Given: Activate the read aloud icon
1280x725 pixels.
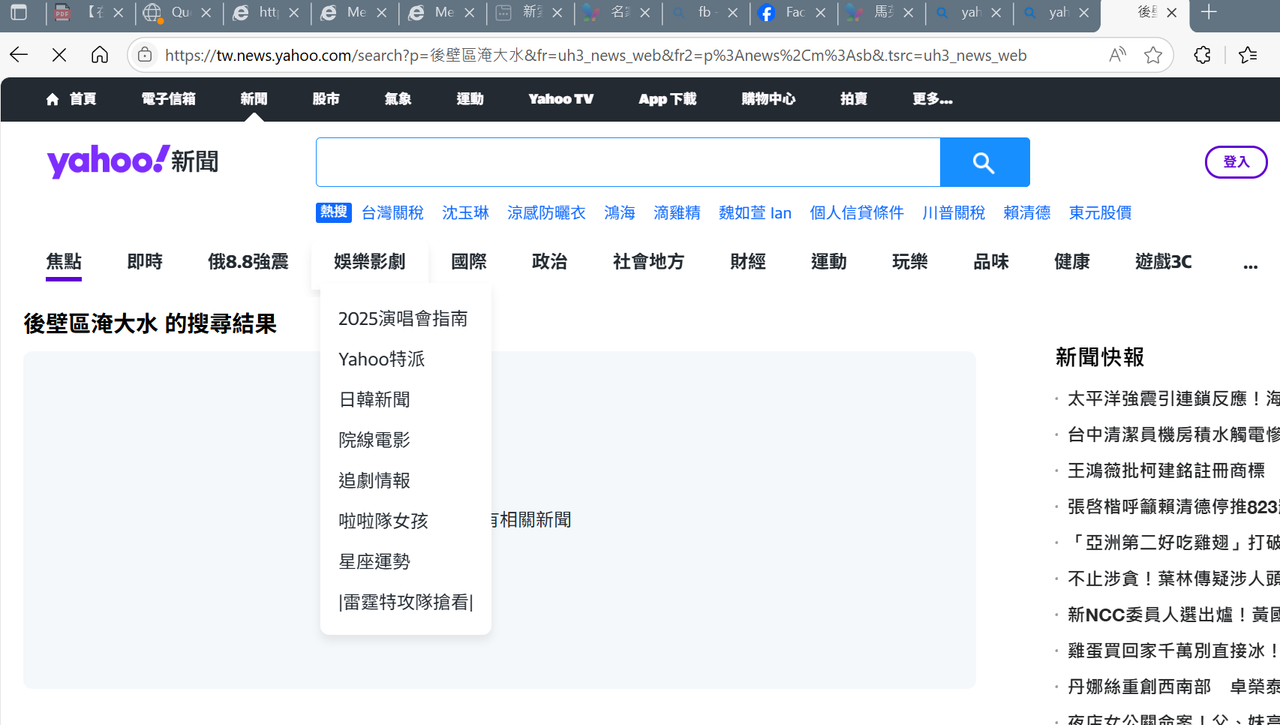Looking at the screenshot, I should coord(1117,55).
